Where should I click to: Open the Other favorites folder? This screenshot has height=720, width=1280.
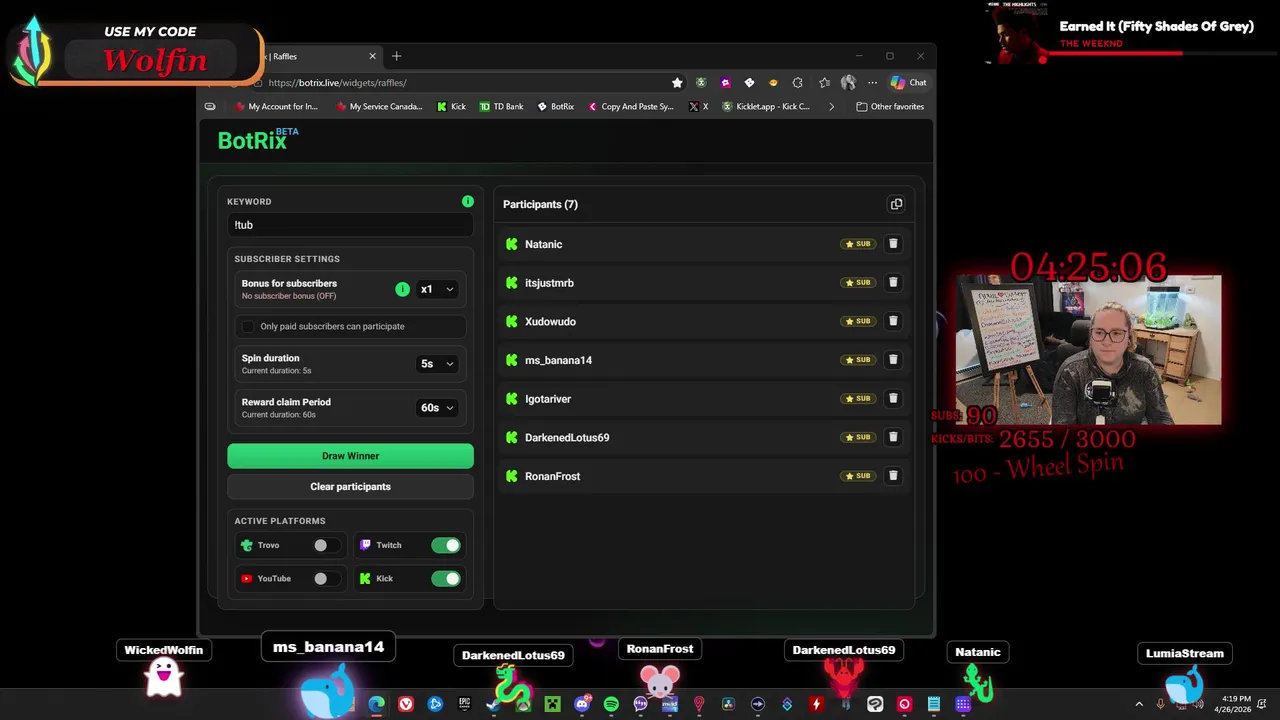890,107
